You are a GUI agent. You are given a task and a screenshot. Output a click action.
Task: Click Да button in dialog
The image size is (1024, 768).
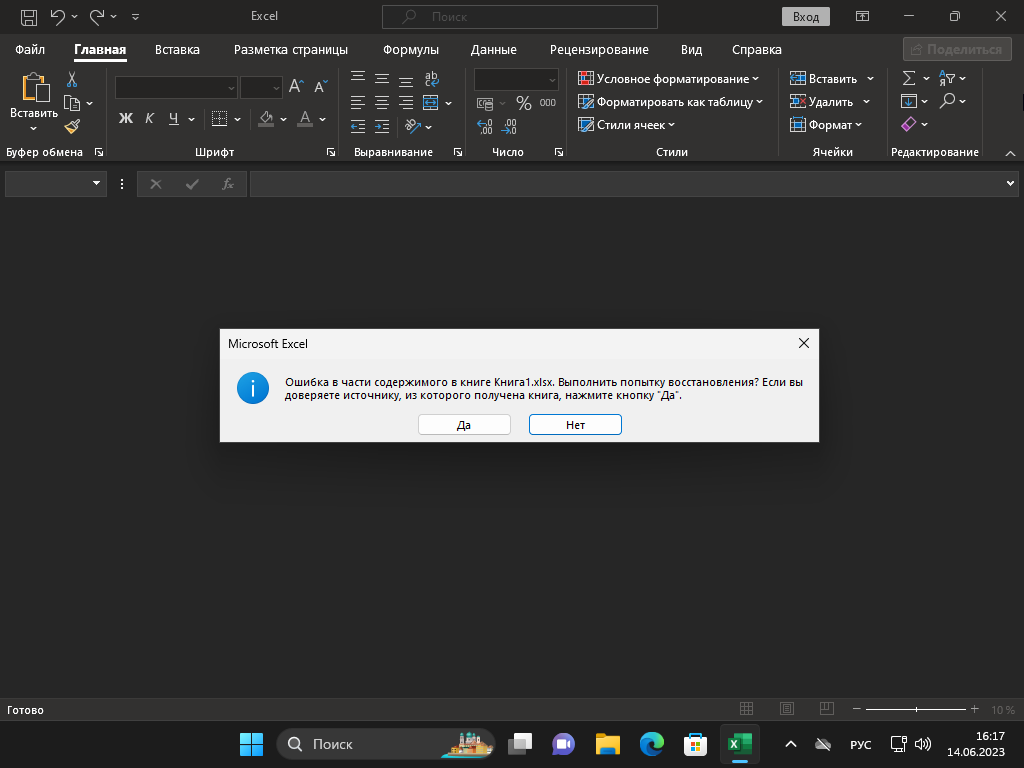(464, 424)
